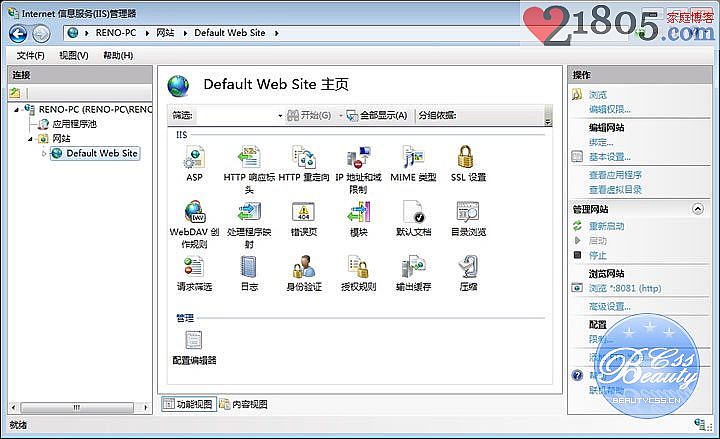Open the 帮助(H) menu
This screenshot has width=720, height=439.
(118, 56)
